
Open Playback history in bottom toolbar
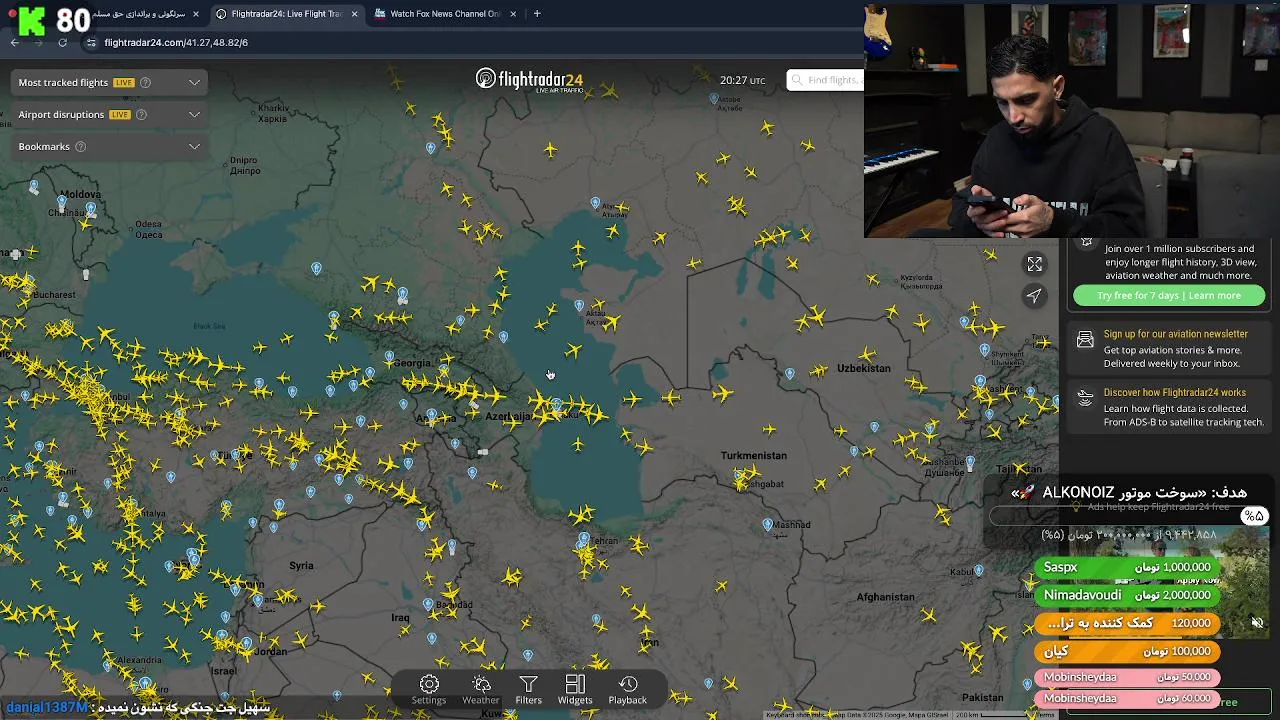[x=628, y=689]
